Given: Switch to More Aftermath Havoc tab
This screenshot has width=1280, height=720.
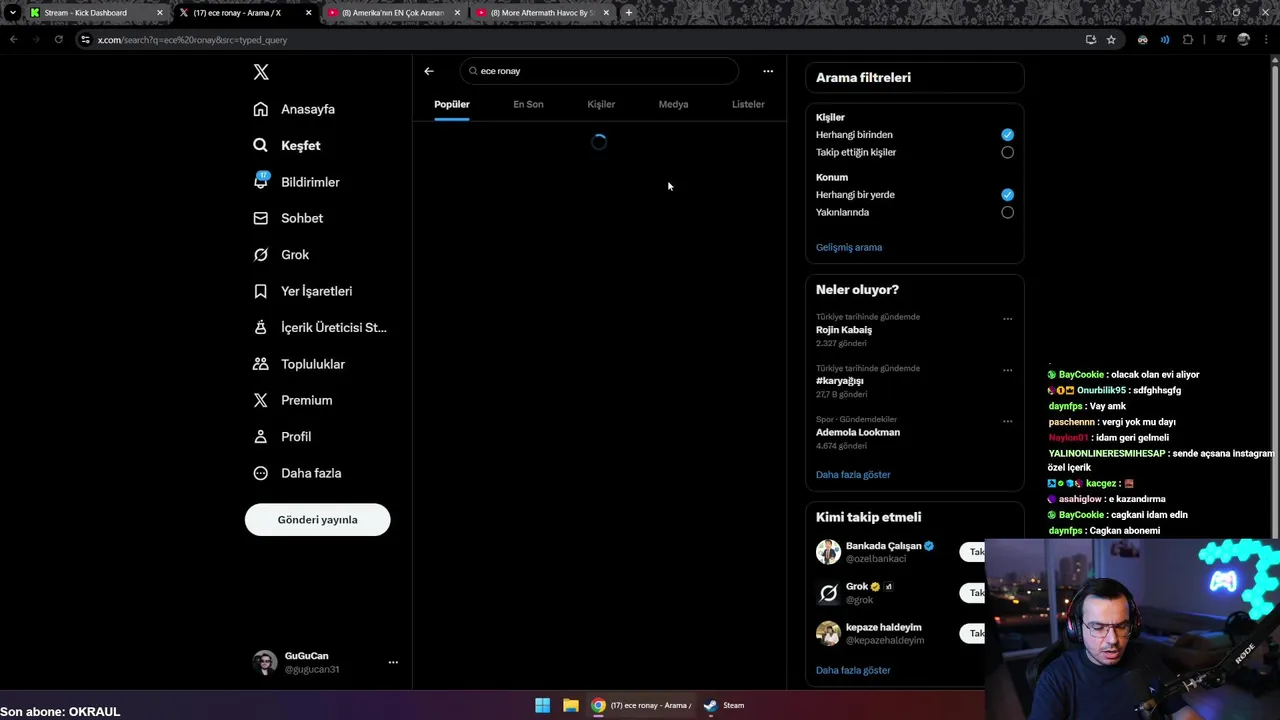Looking at the screenshot, I should (540, 13).
